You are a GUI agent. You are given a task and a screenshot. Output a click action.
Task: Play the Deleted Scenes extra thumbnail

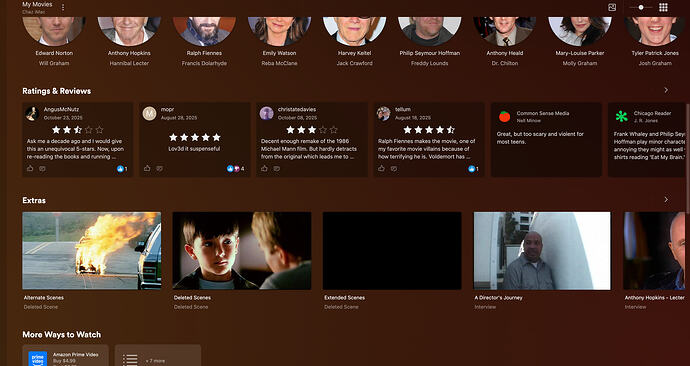point(242,251)
